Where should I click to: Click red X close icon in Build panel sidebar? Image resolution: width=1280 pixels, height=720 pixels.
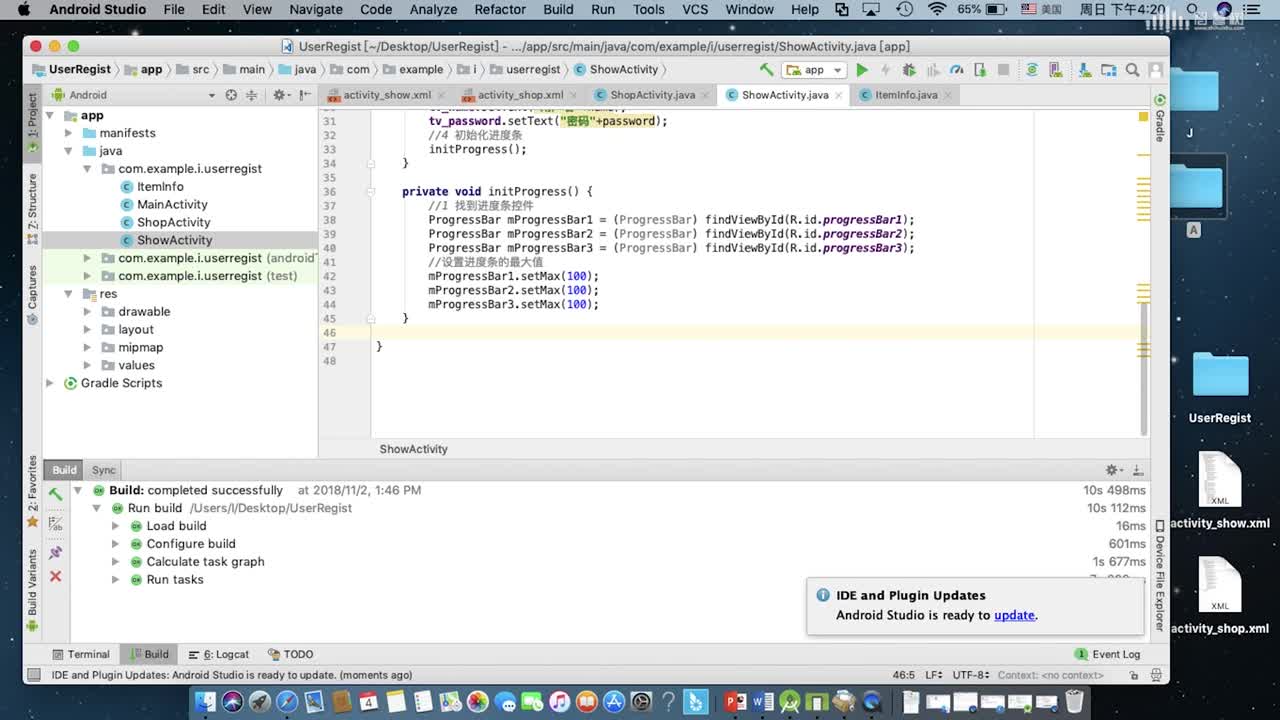tap(55, 576)
